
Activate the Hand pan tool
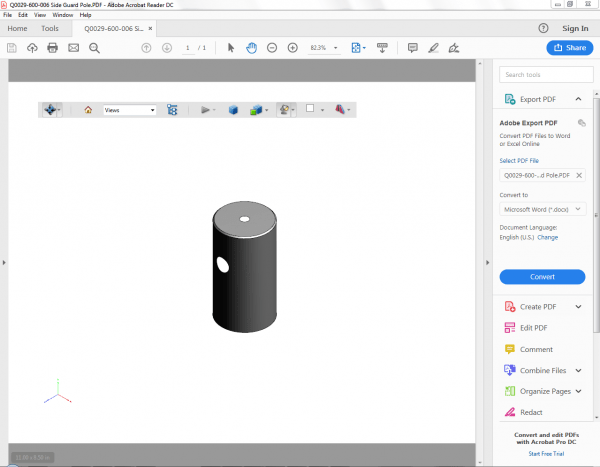pyautogui.click(x=251, y=48)
